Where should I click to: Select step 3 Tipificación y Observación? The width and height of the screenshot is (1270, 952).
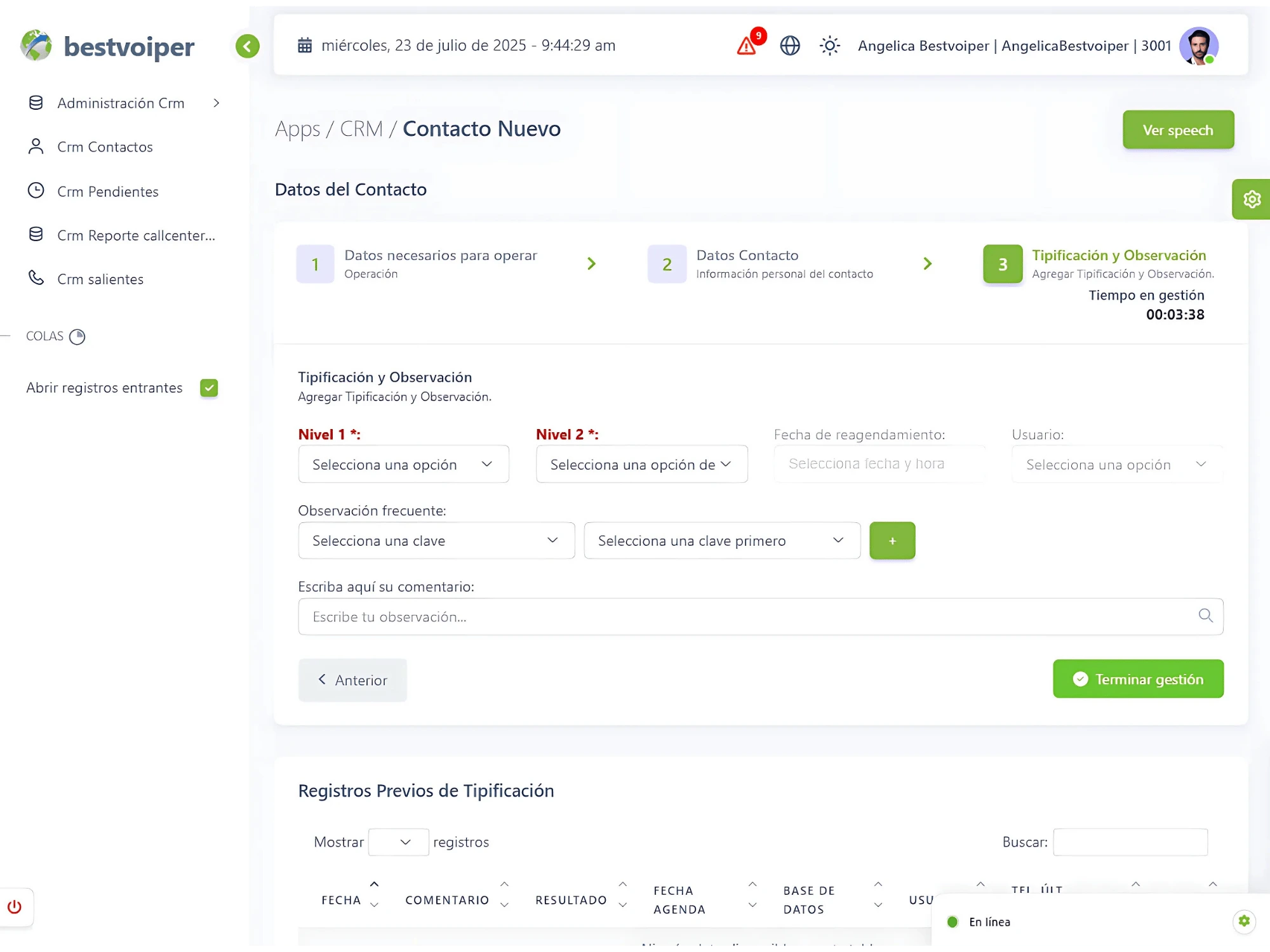click(1099, 263)
